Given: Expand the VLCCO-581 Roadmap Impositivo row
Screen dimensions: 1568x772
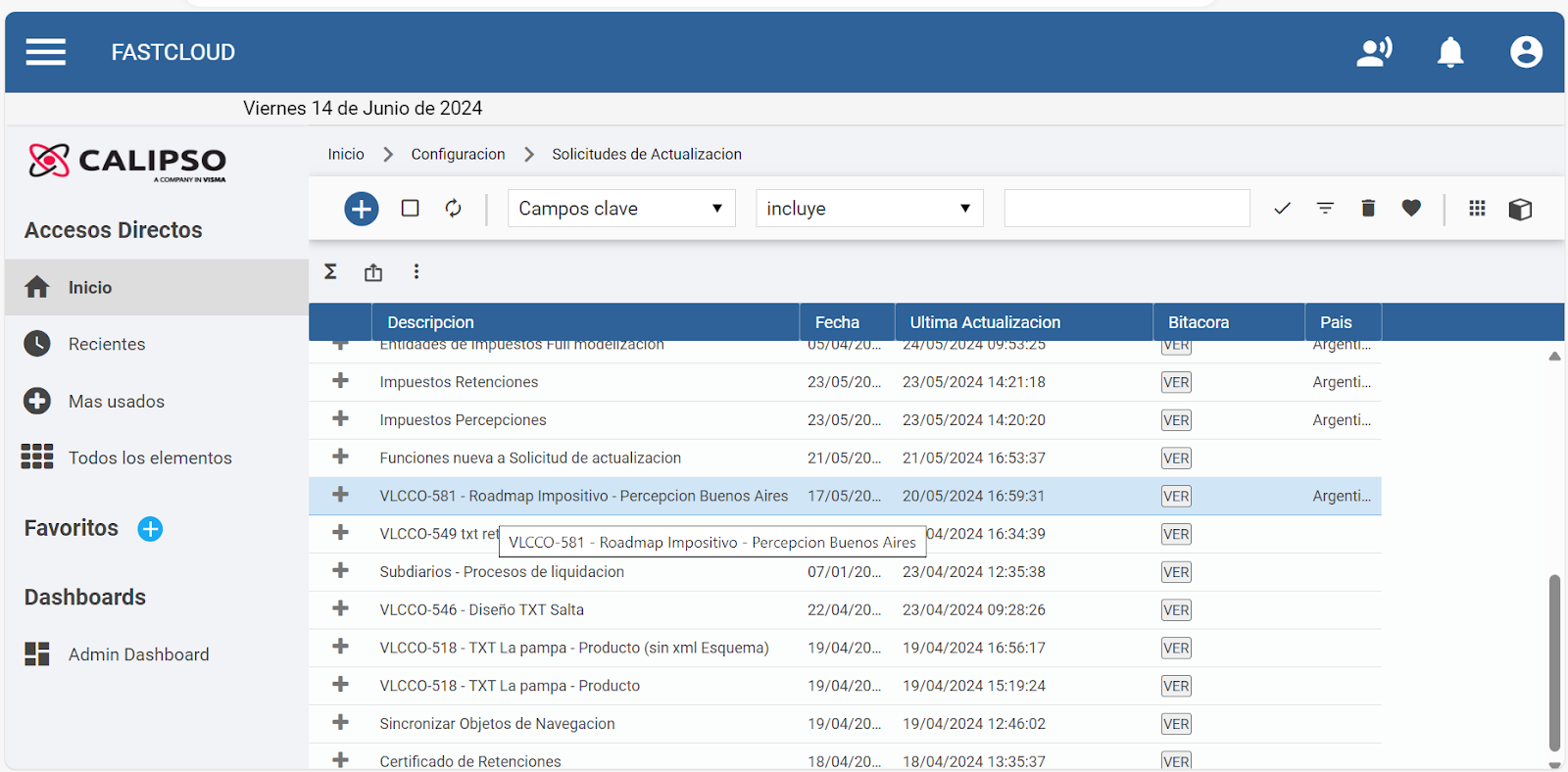Looking at the screenshot, I should 340,495.
